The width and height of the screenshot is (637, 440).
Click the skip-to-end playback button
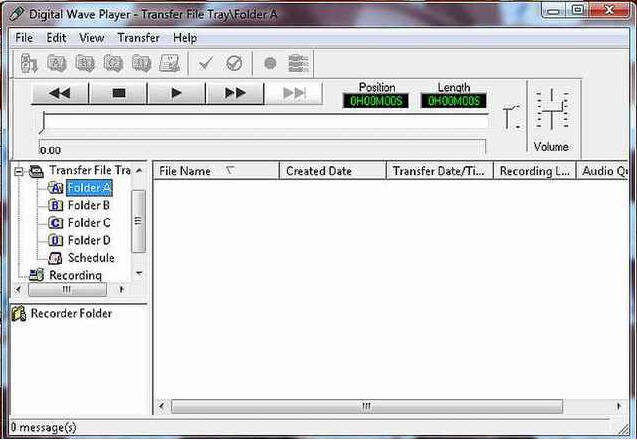pos(294,93)
